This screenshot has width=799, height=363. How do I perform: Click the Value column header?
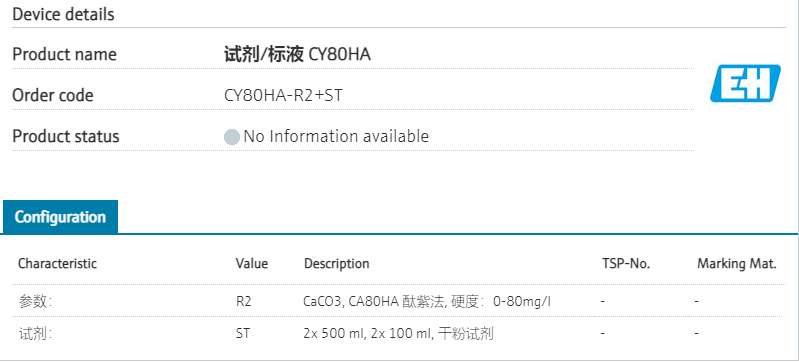252,264
